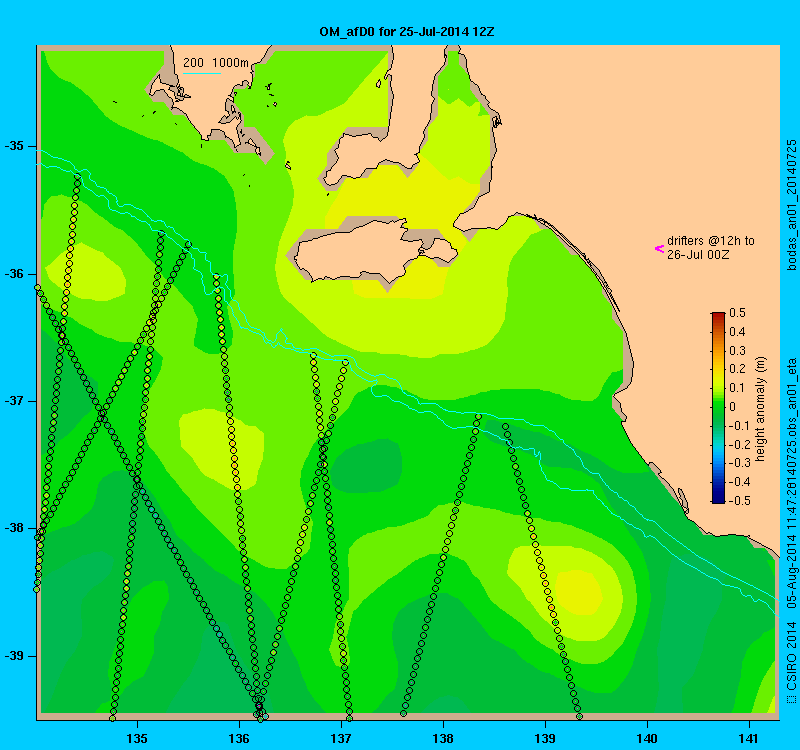Click the colorbar label '-0.5'
Image resolution: width=800 pixels, height=750 pixels.
[x=738, y=501]
